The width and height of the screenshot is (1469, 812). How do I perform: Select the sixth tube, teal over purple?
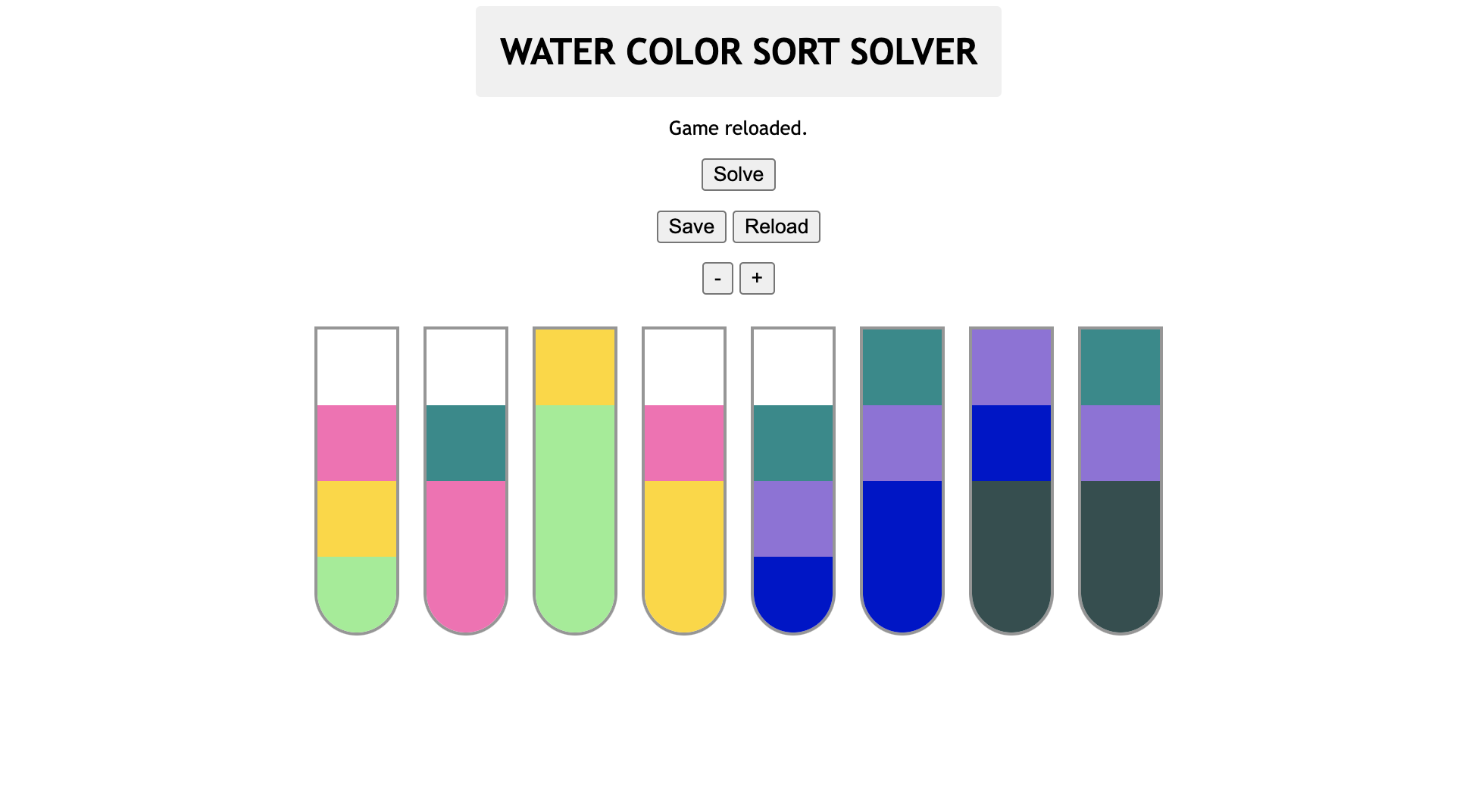click(x=902, y=480)
